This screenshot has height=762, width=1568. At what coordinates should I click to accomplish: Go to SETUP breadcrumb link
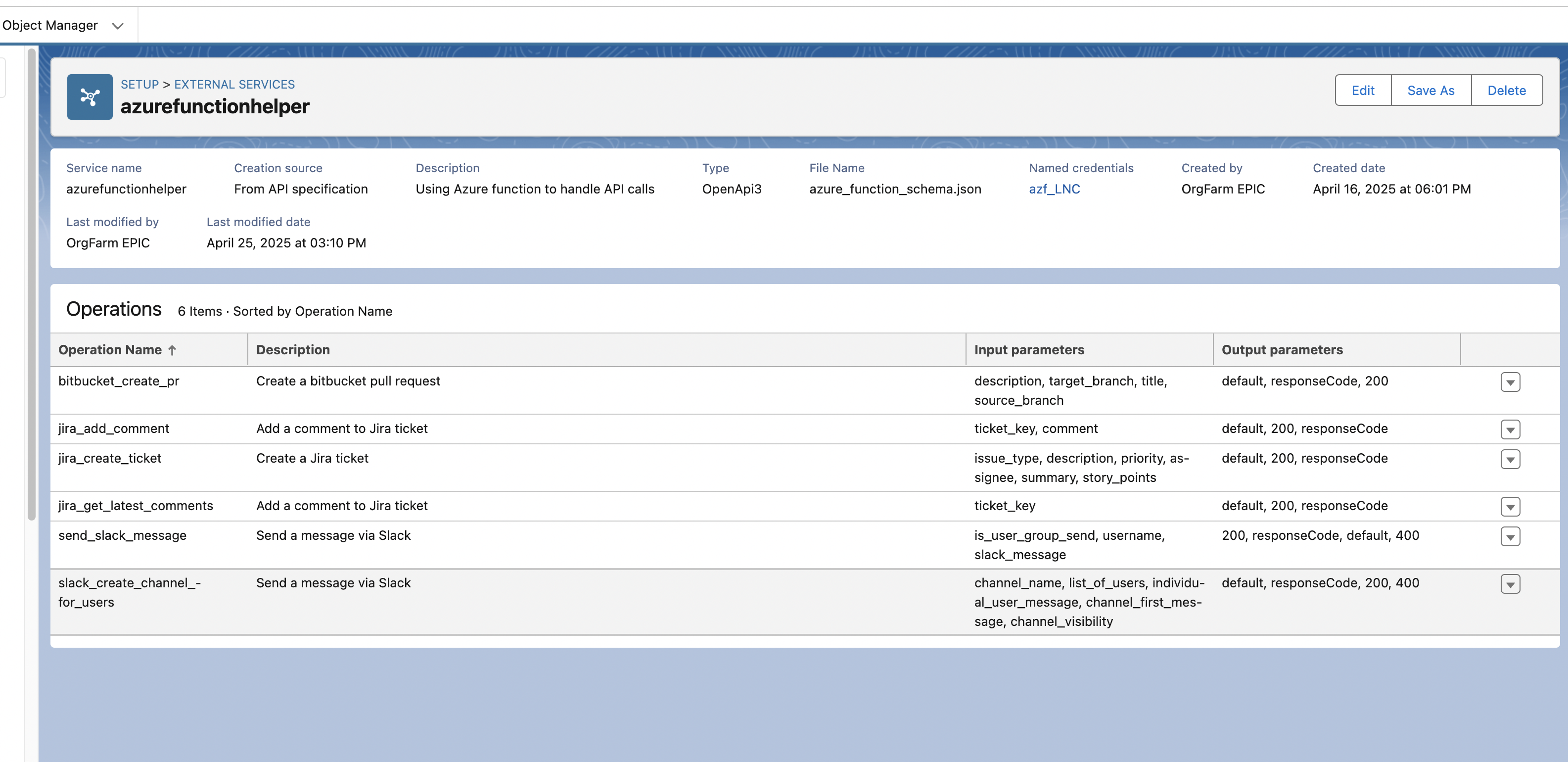[x=139, y=84]
